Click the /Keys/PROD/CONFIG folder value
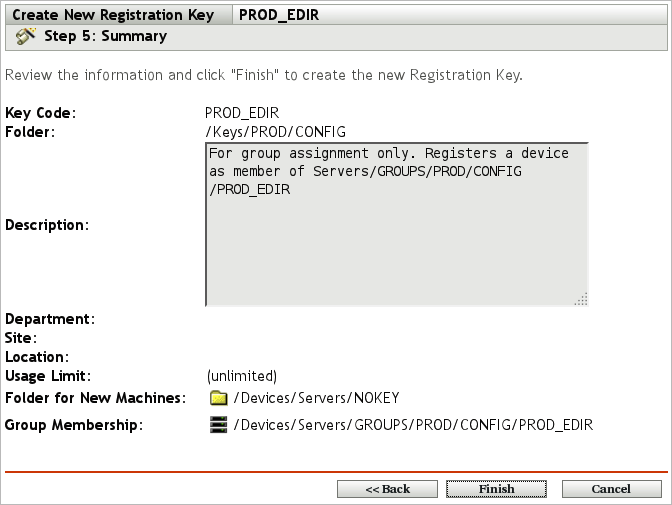This screenshot has height=505, width=672. click(275, 132)
